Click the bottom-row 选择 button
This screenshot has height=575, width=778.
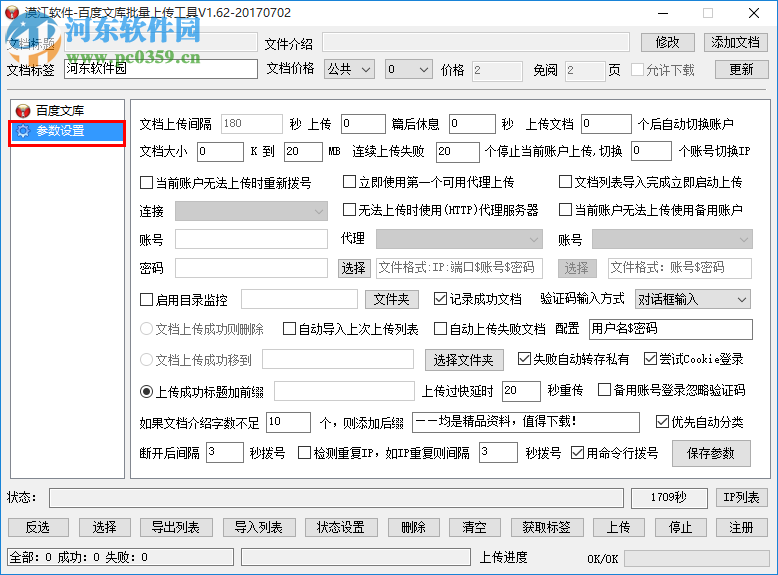[104, 527]
